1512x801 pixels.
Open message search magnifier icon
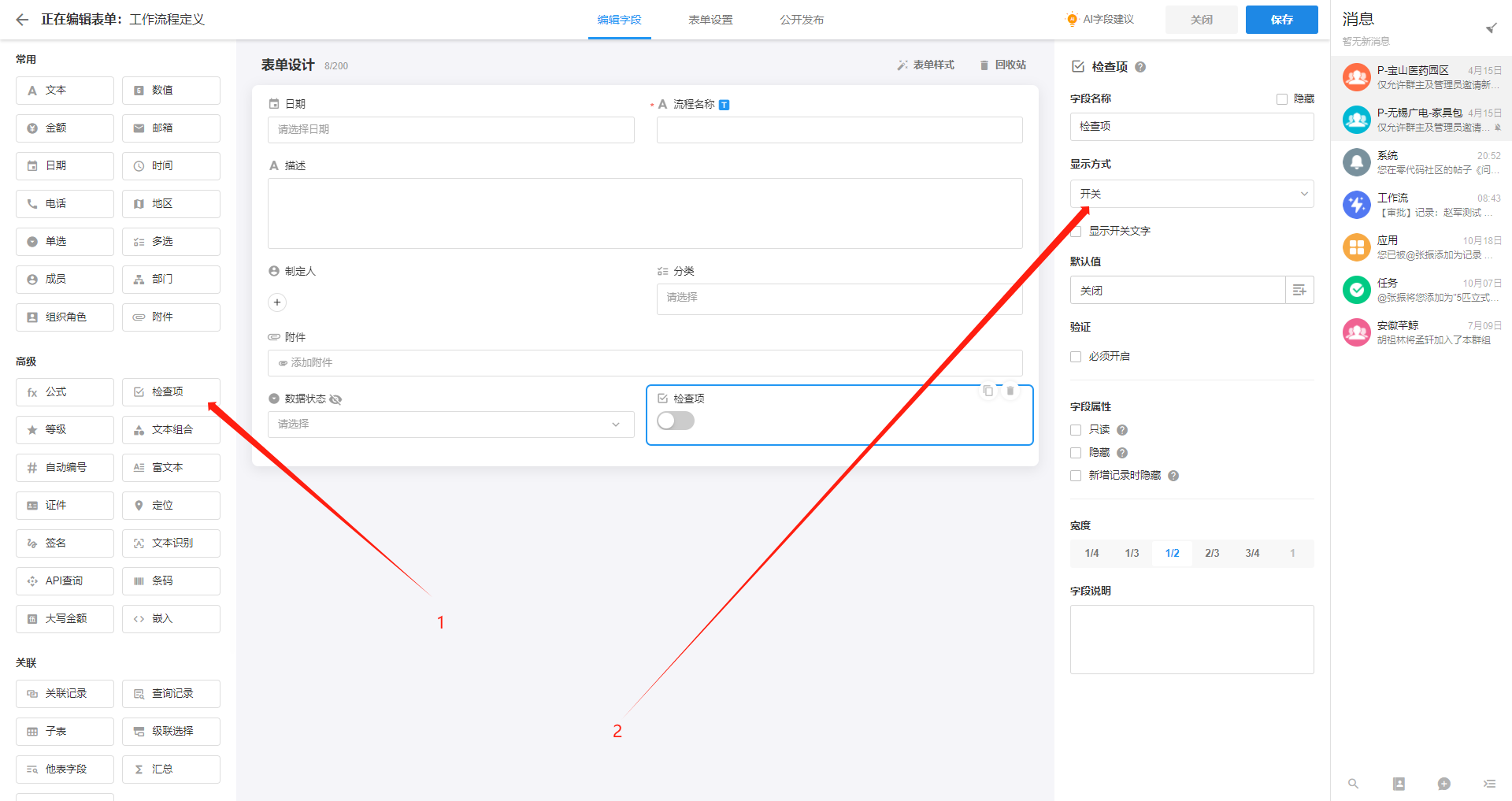pyautogui.click(x=1353, y=784)
